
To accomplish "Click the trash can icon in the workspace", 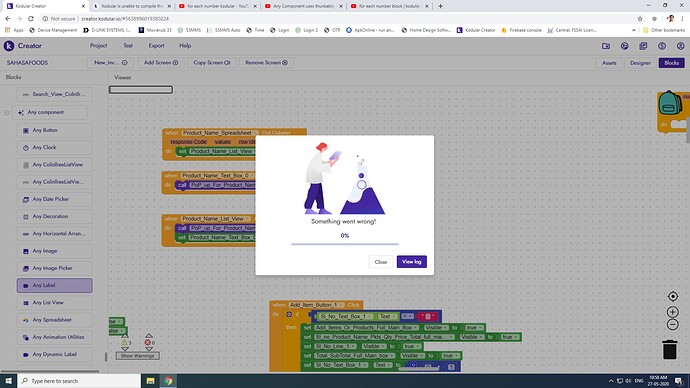I will 669,349.
